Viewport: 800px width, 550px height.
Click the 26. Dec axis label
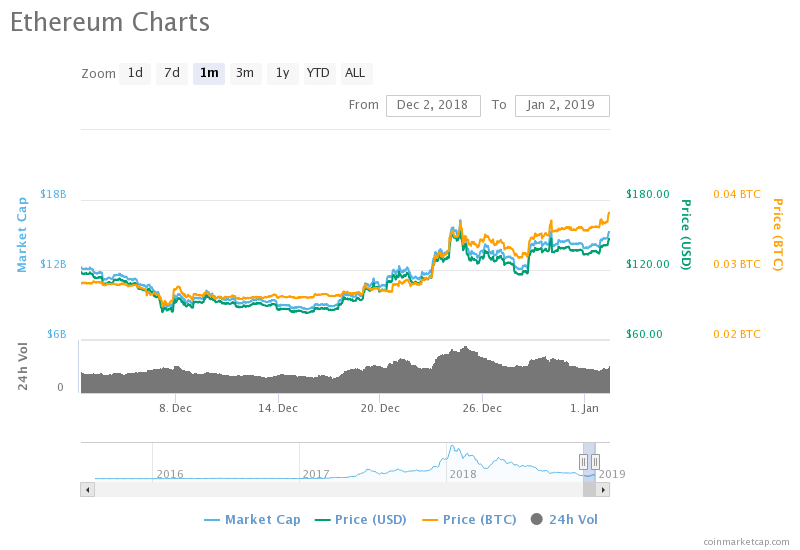point(482,409)
